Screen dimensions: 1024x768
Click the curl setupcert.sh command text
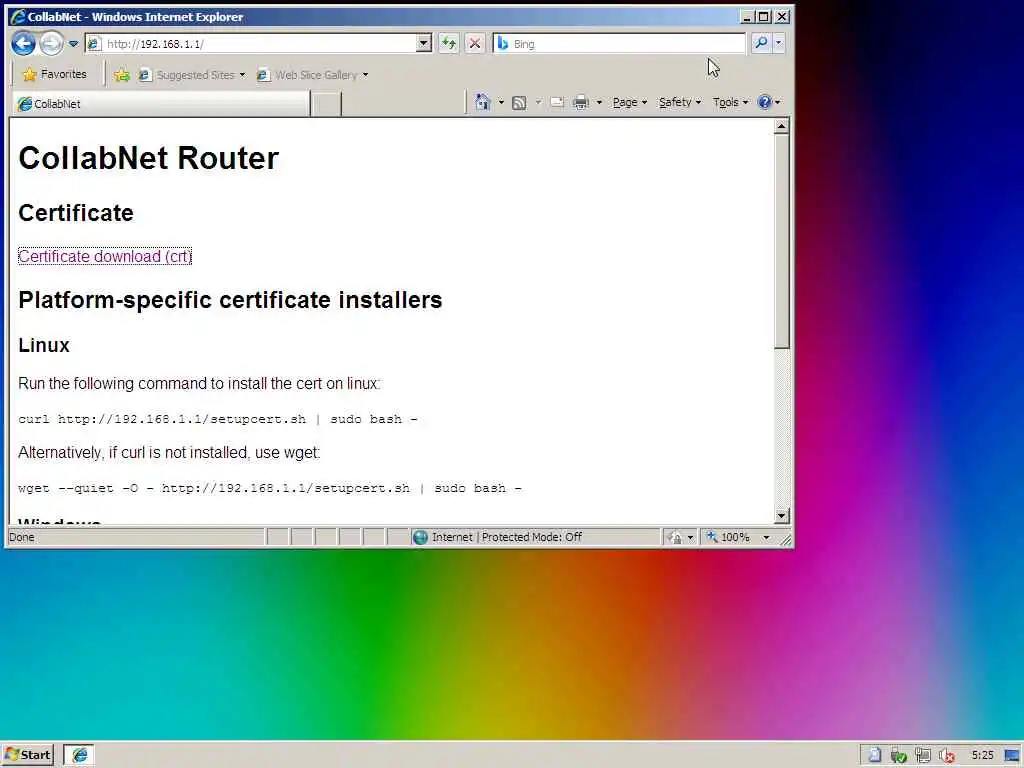[x=217, y=419]
